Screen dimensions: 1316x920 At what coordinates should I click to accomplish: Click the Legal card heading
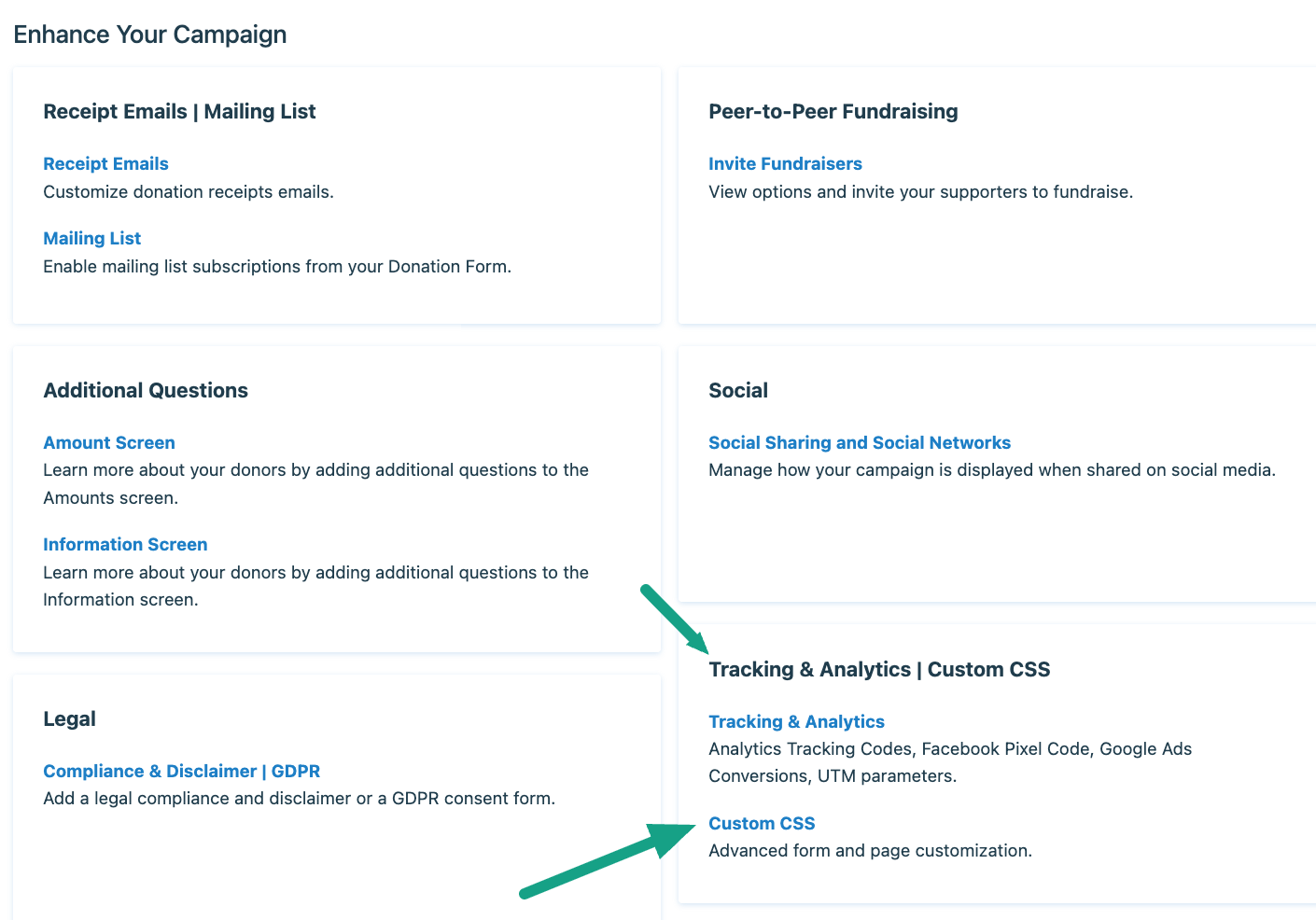[69, 719]
